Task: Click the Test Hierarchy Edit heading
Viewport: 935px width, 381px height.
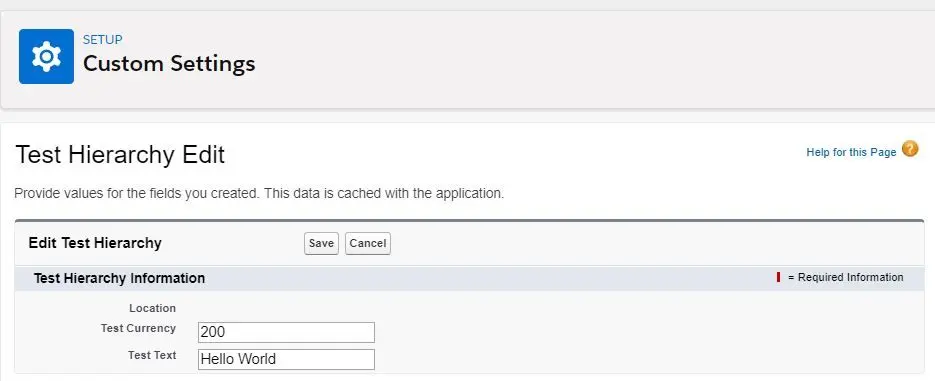Action: click(120, 155)
